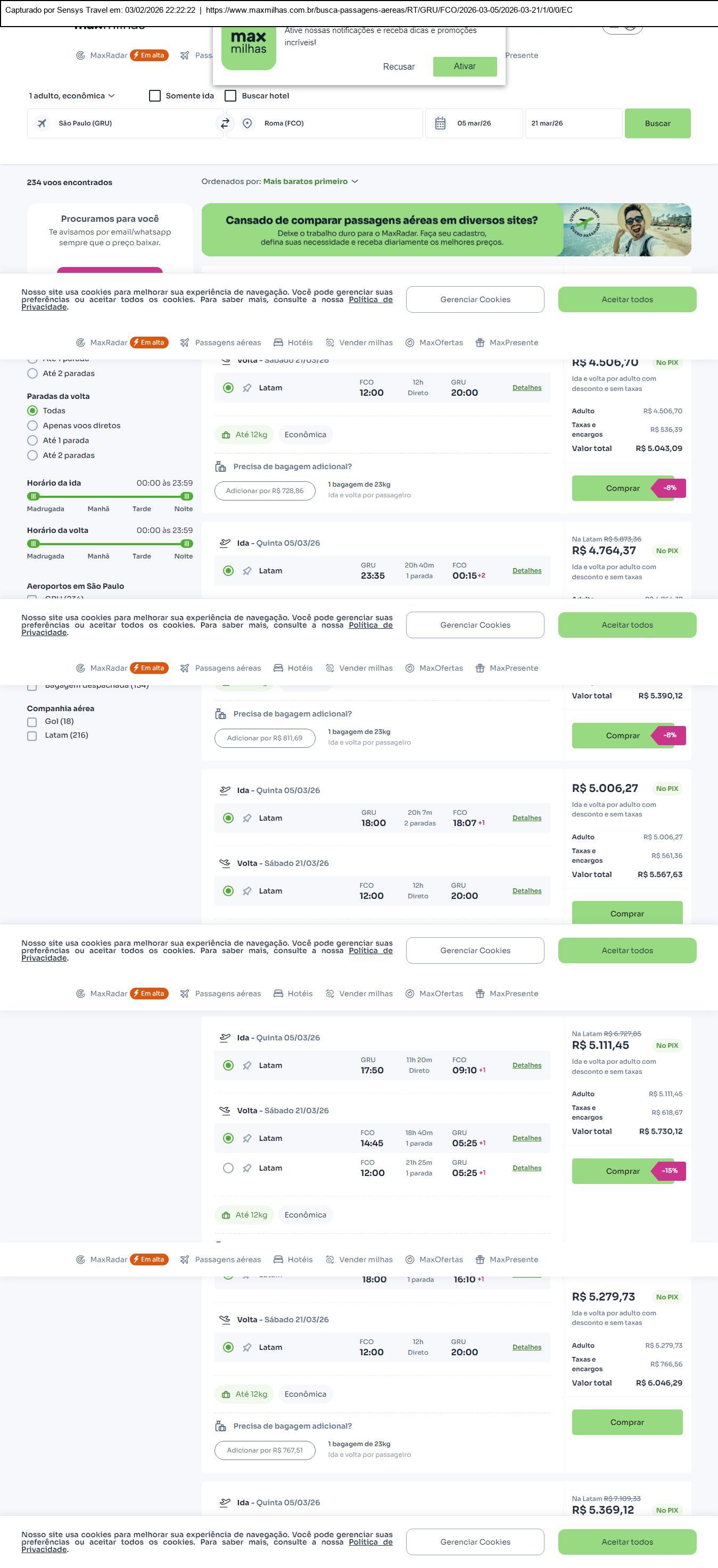Click the calendar icon beside departure date

pos(440,123)
